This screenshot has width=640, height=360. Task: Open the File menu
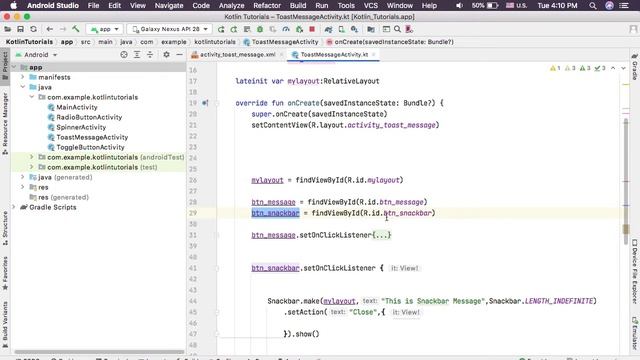[93, 6]
